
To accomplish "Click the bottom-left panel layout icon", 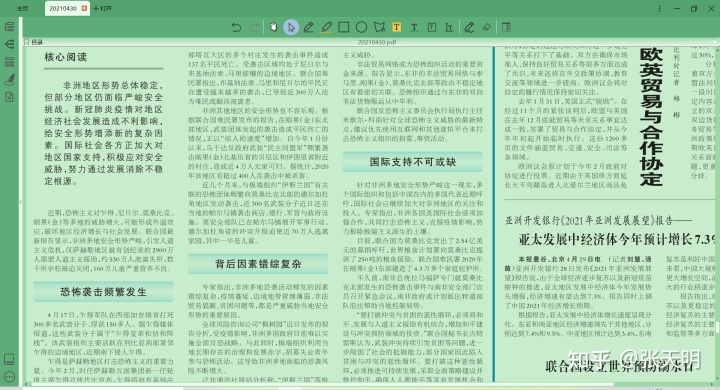I will [x=9, y=359].
